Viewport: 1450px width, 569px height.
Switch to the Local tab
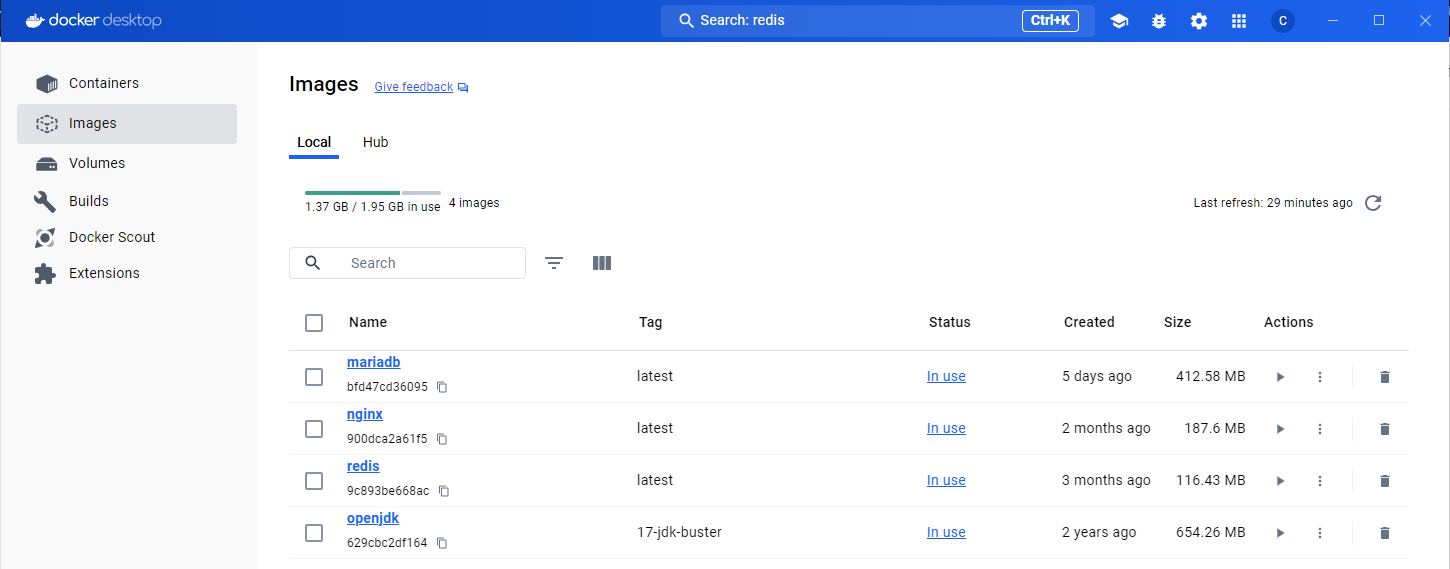[x=314, y=142]
